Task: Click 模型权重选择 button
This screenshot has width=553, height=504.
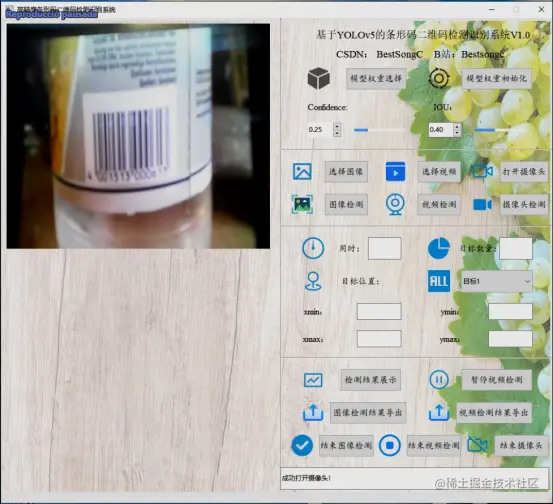Action: coord(376,78)
